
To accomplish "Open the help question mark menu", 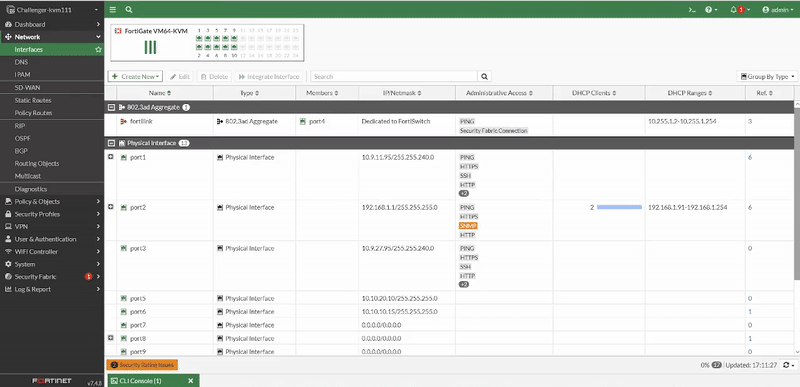I will point(711,10).
